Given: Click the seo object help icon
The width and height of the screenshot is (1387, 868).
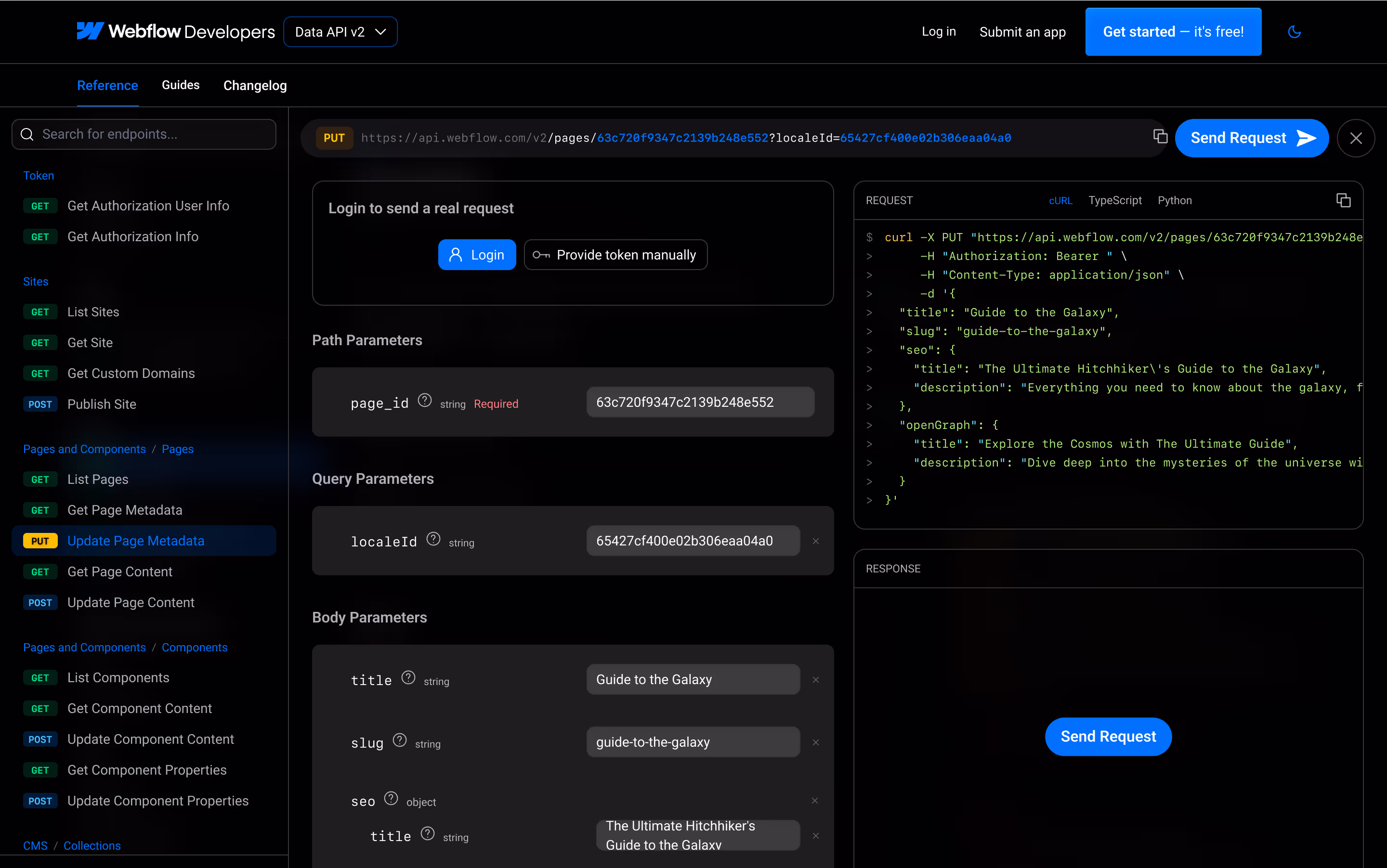Looking at the screenshot, I should point(391,799).
